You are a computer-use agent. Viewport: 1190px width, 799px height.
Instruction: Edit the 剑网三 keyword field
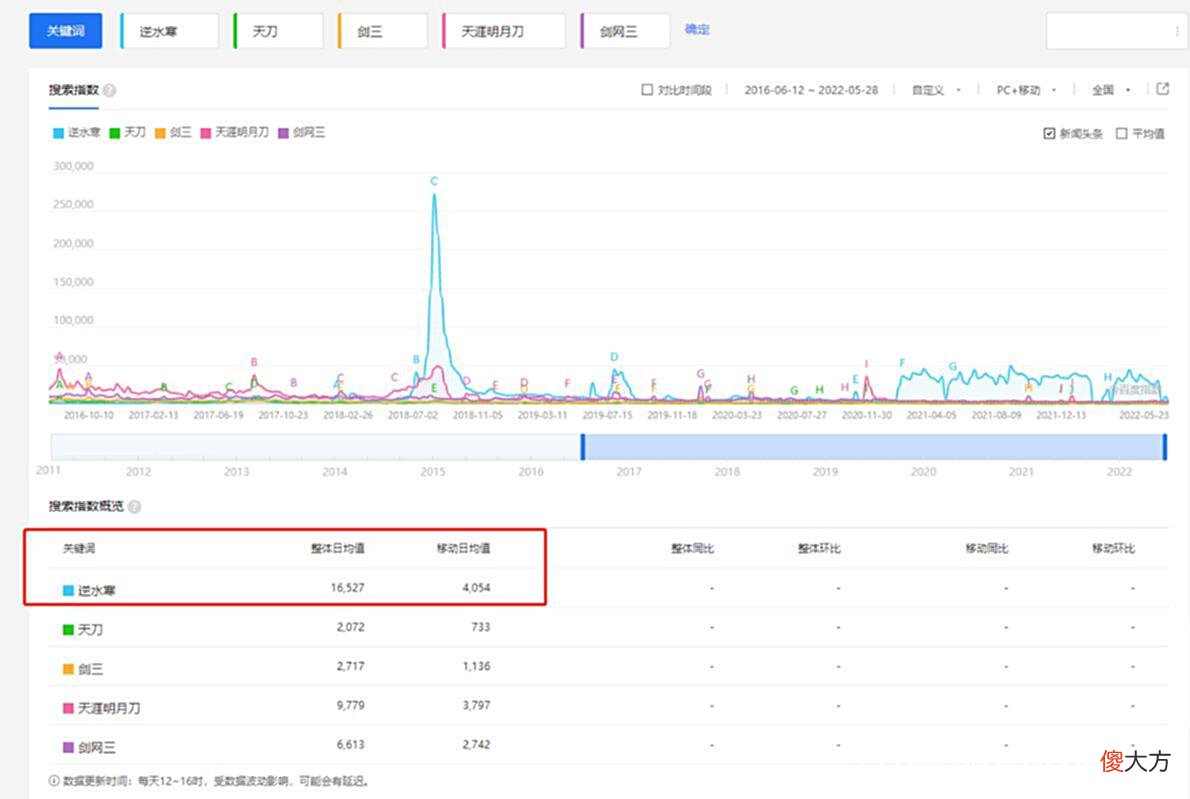coord(625,31)
